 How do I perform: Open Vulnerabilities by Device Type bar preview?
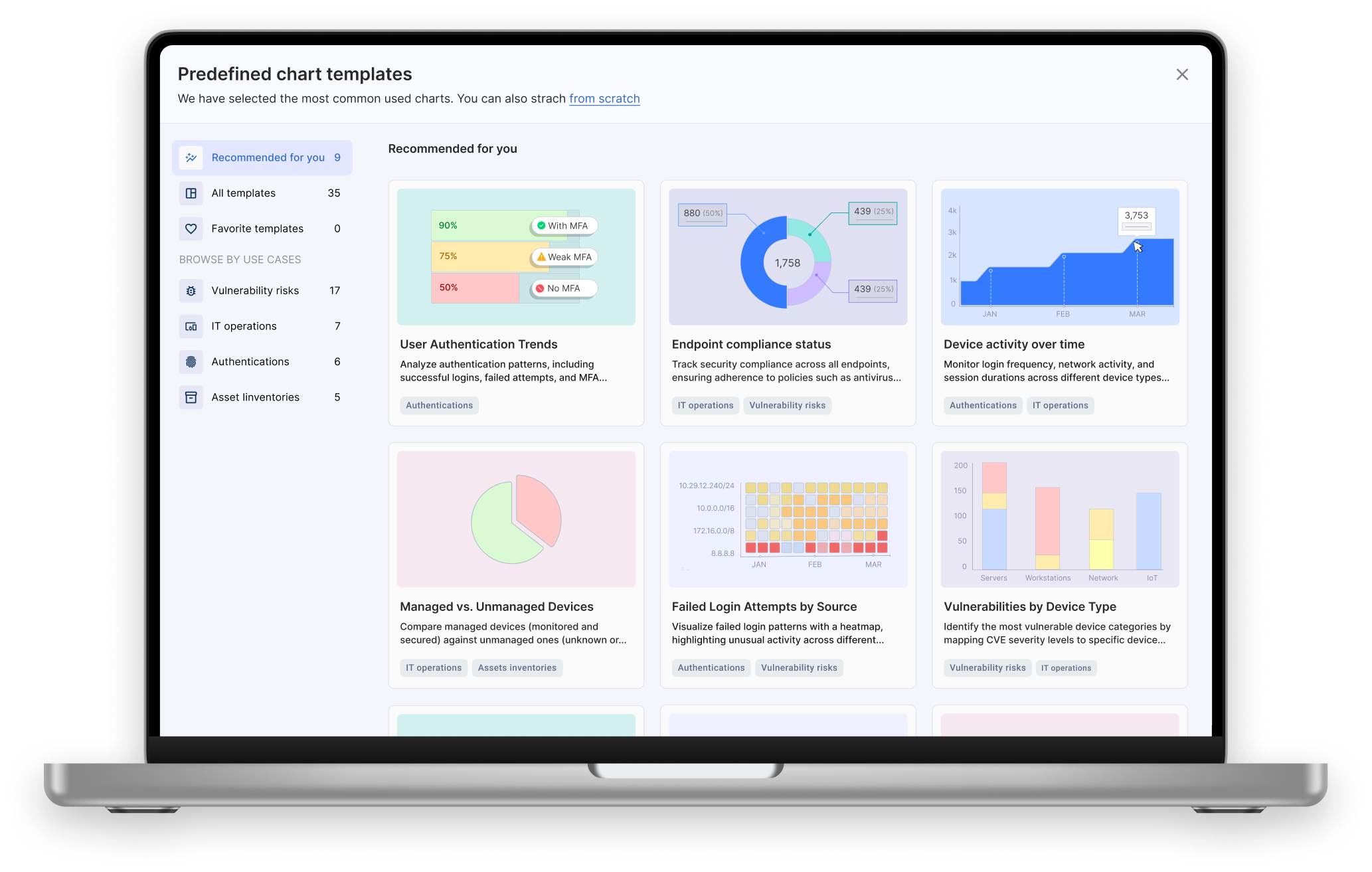tap(1060, 519)
